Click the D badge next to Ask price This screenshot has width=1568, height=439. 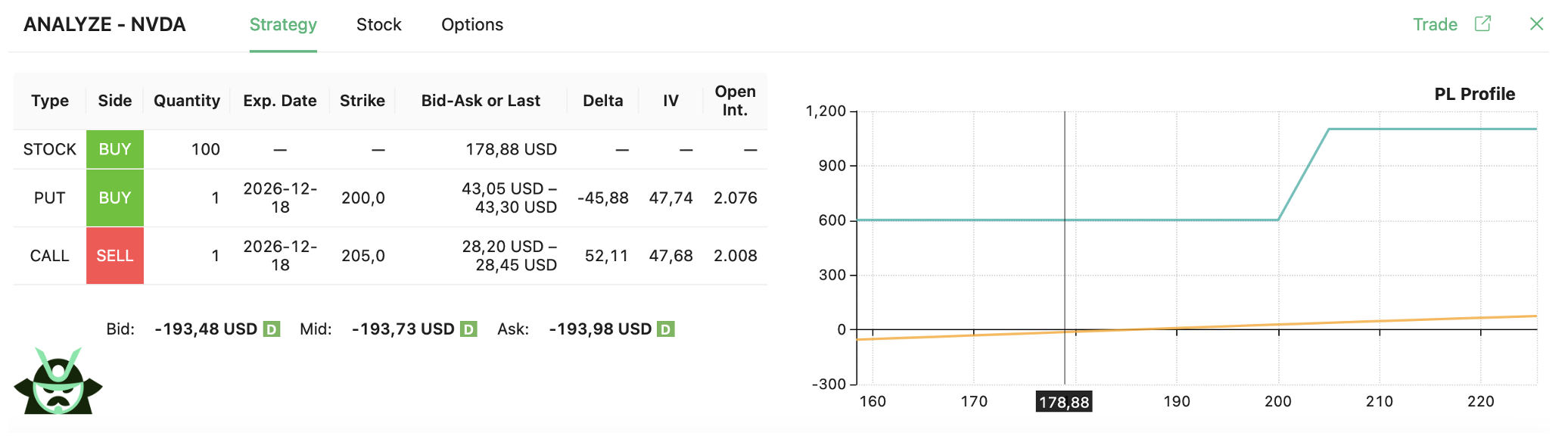tap(665, 329)
